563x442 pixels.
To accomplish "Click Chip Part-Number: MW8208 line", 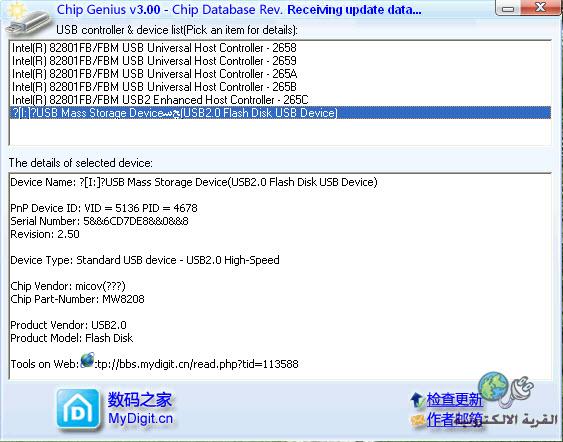I will pyautogui.click(x=77, y=299).
